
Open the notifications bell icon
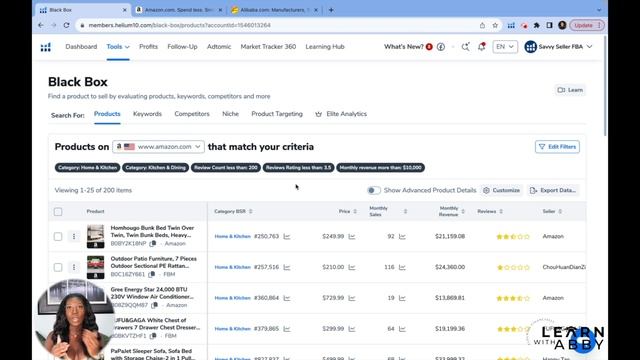[482, 47]
